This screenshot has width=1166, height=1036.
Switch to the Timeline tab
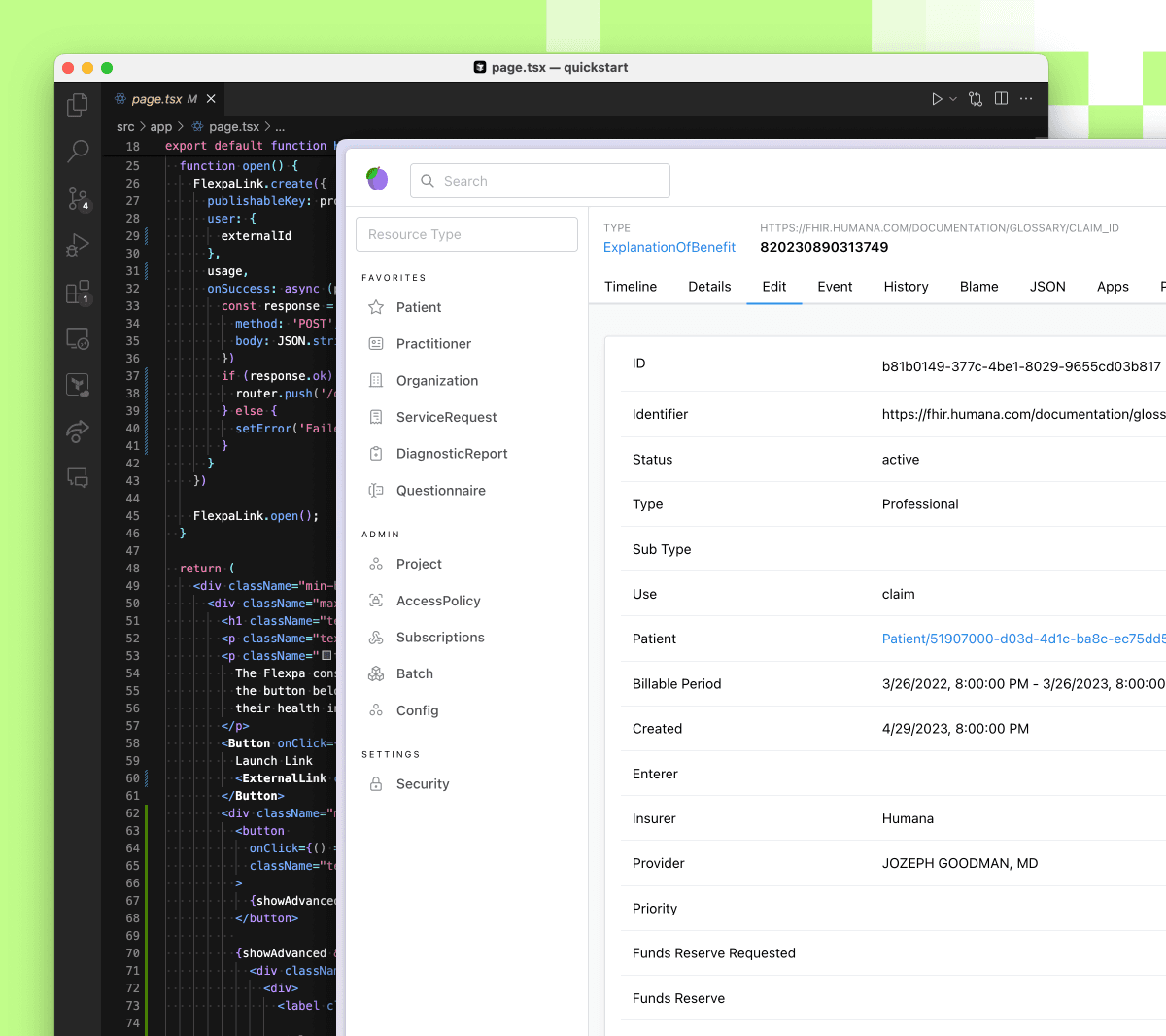[631, 287]
